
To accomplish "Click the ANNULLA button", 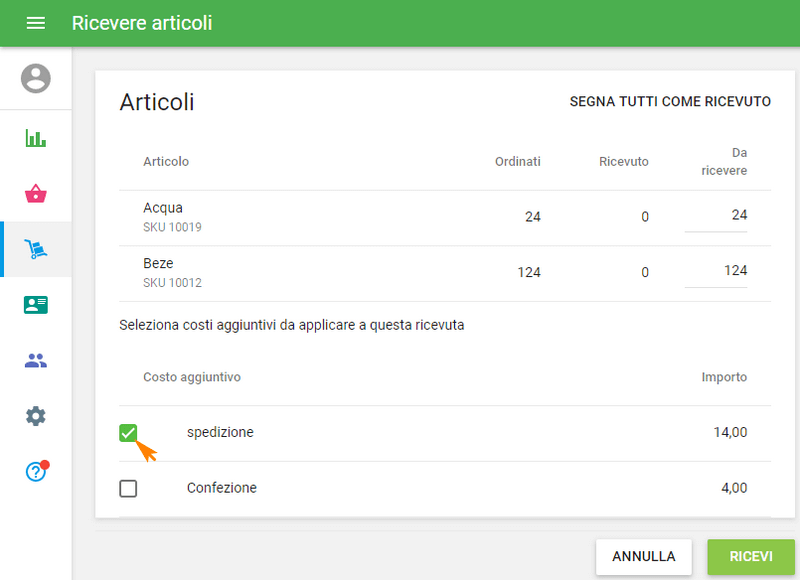I will click(x=644, y=557).
